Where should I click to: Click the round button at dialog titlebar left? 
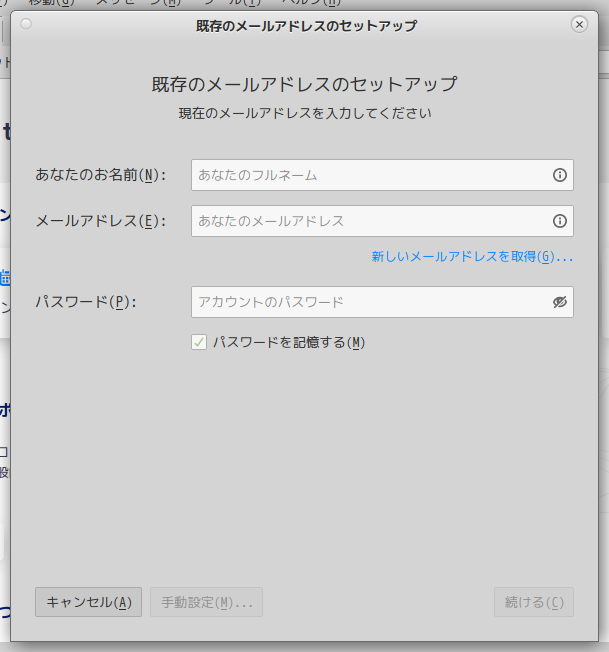click(26, 24)
